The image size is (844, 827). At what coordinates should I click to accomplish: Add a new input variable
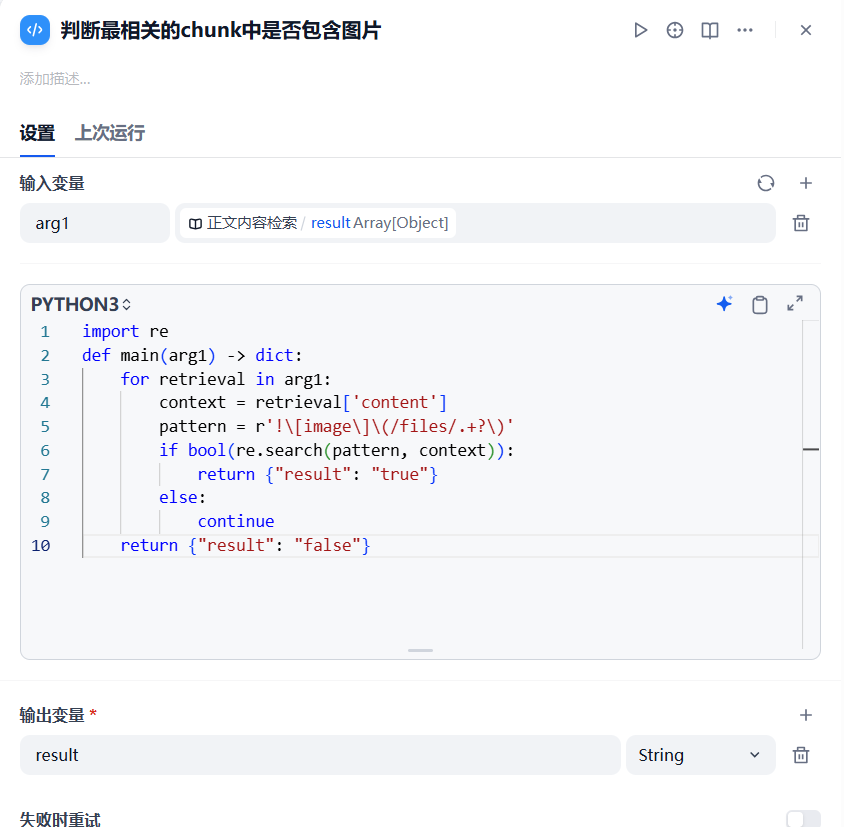pos(806,183)
